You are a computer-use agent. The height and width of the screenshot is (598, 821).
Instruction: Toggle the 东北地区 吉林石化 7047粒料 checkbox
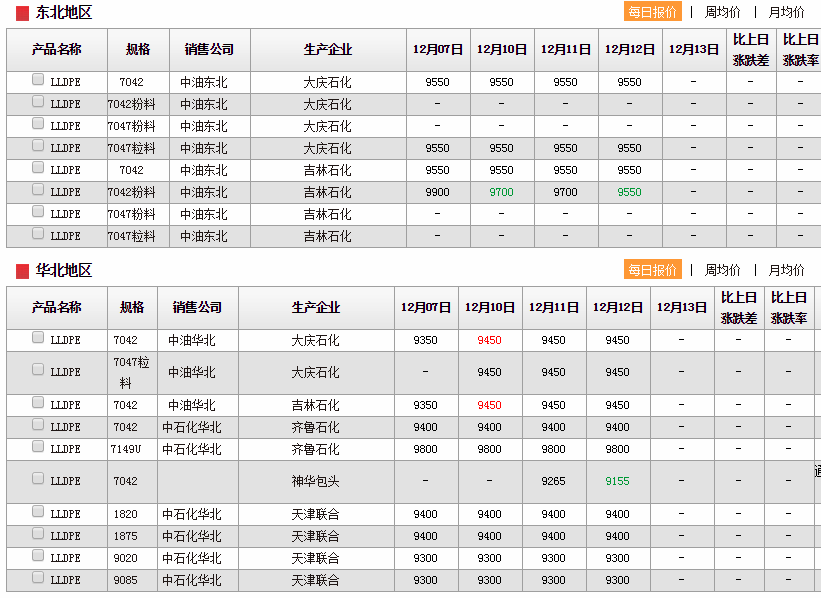tap(38, 234)
